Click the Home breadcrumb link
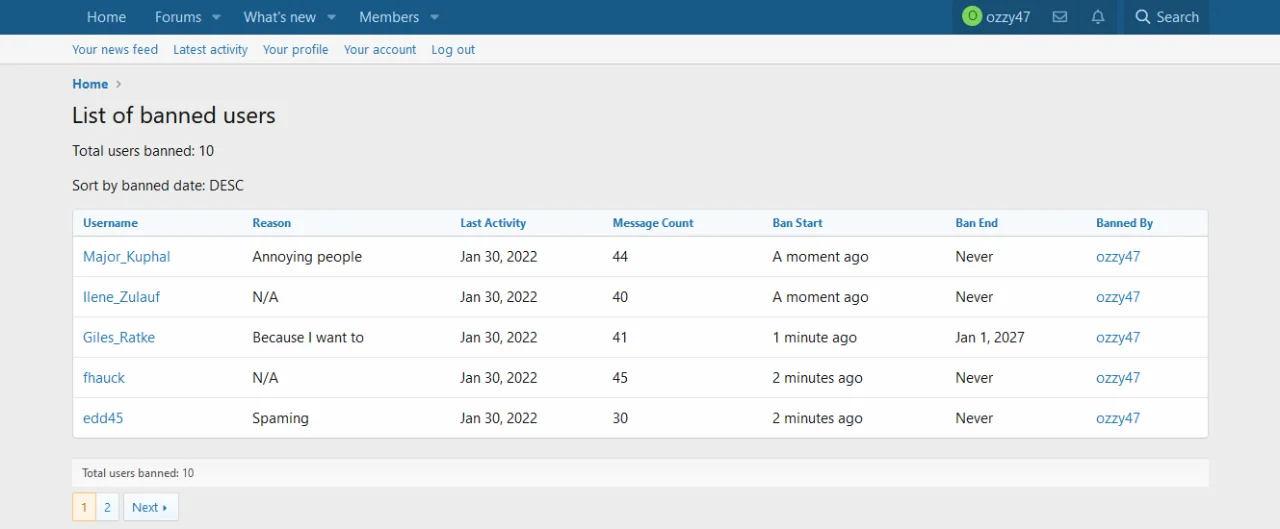This screenshot has width=1280, height=529. (x=90, y=84)
